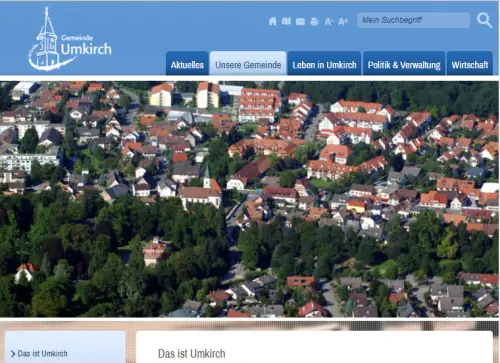This screenshot has height=363, width=500.
Task: Open the sitemap map icon
Action: (x=286, y=21)
